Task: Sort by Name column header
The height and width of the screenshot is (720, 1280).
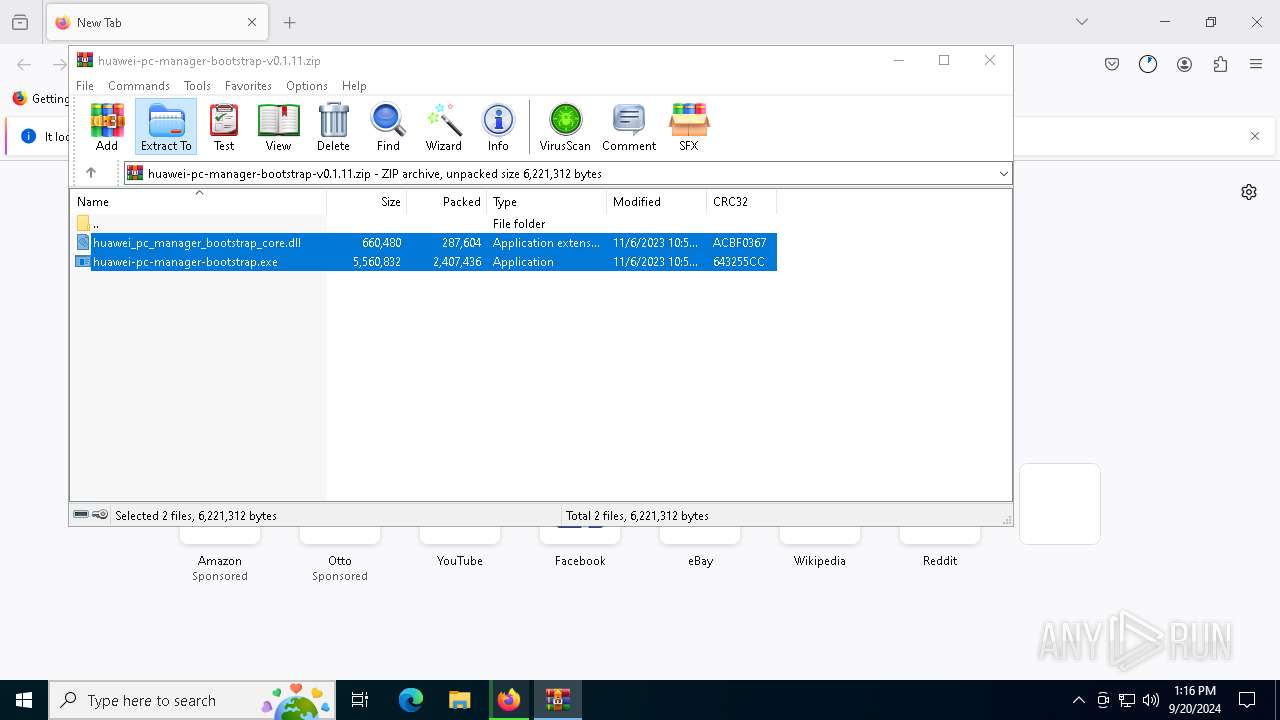Action: (198, 202)
